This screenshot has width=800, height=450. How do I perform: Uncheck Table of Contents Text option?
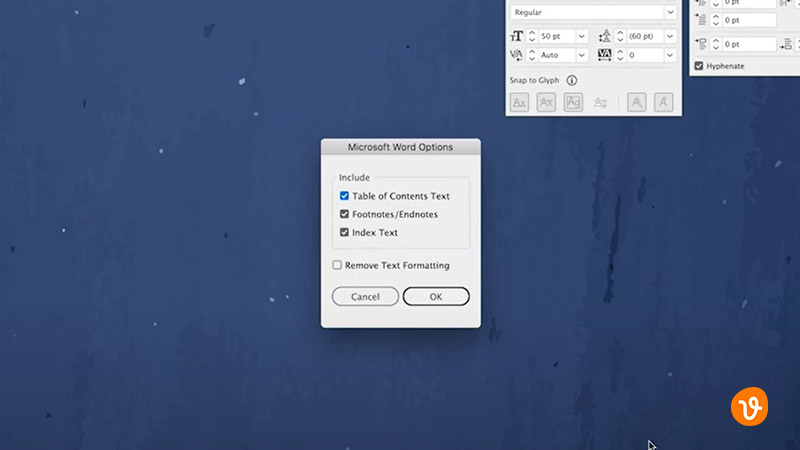point(344,196)
